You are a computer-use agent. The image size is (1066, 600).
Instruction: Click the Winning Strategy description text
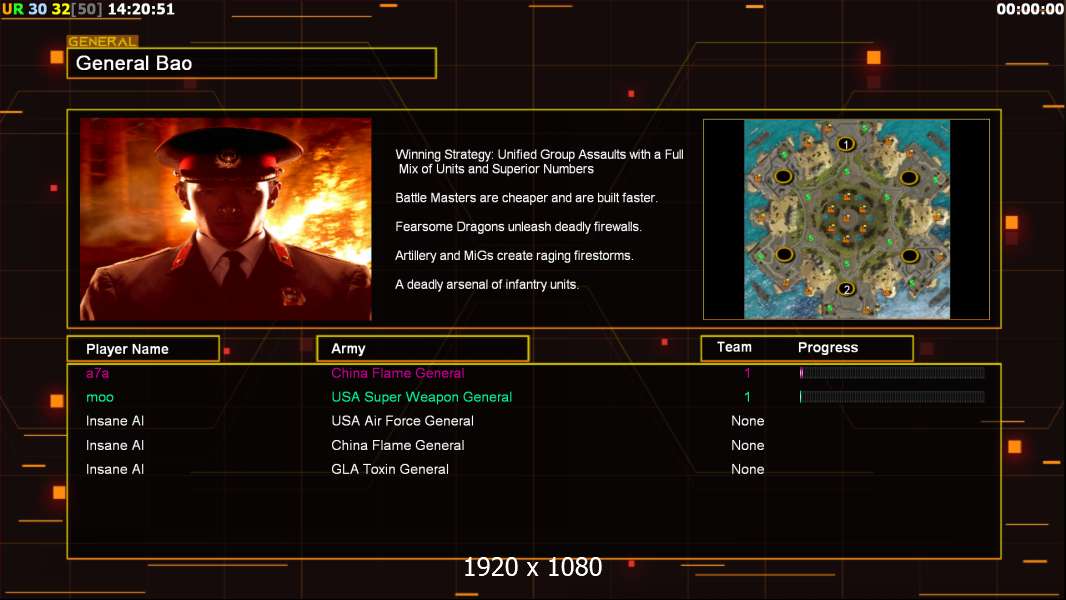click(x=539, y=162)
